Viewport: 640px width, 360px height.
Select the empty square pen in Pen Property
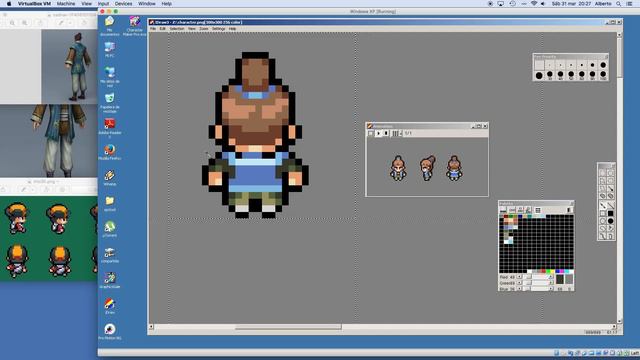pos(539,65)
